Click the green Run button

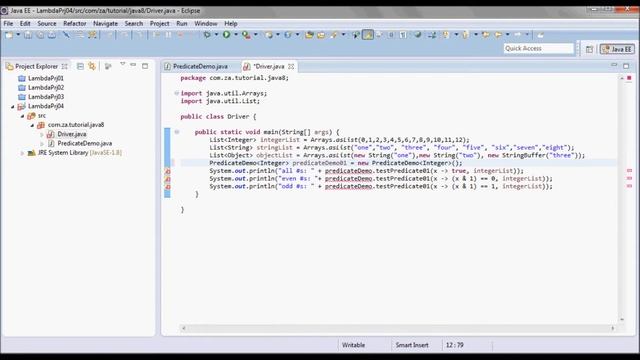[226, 35]
